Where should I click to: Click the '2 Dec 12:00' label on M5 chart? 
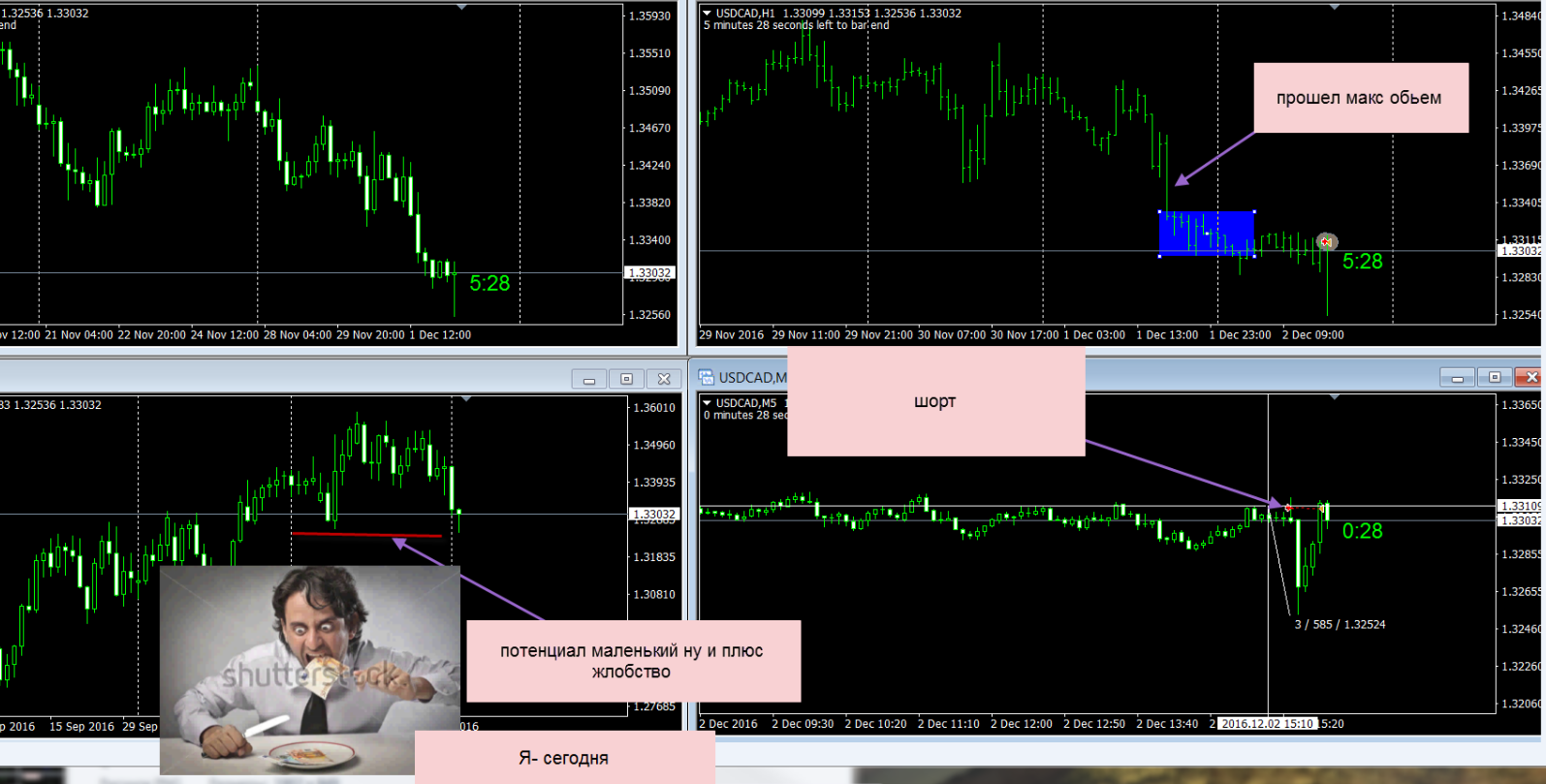point(1022,724)
